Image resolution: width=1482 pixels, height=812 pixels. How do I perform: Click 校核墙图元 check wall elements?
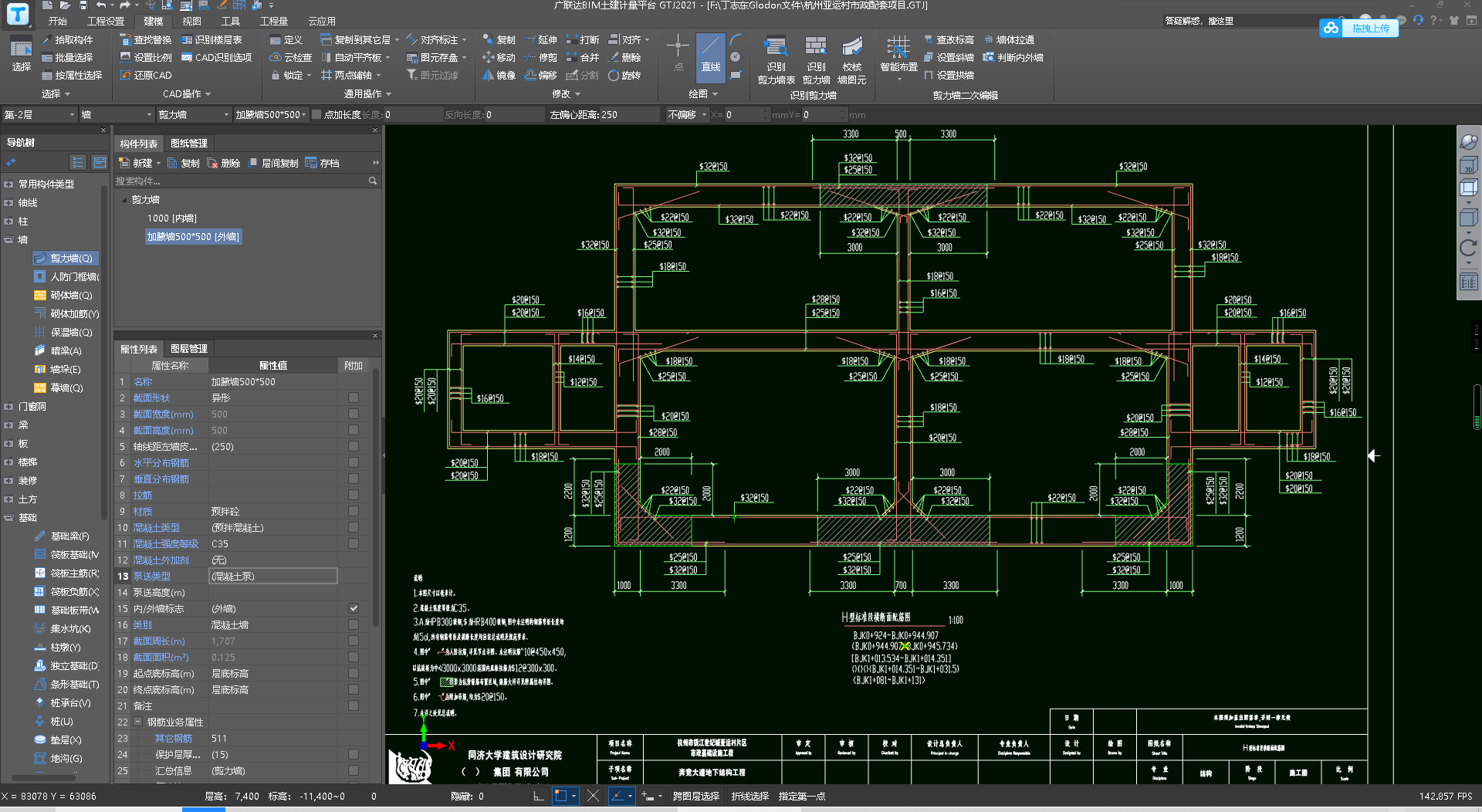click(852, 60)
